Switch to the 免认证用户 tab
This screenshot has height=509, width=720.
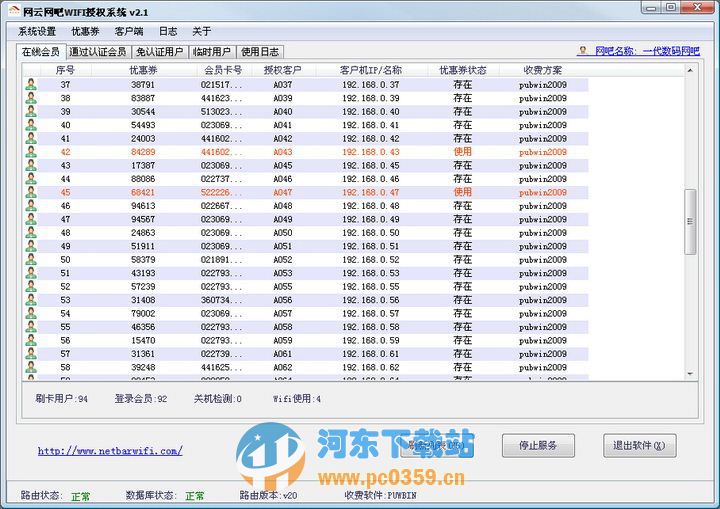[159, 52]
